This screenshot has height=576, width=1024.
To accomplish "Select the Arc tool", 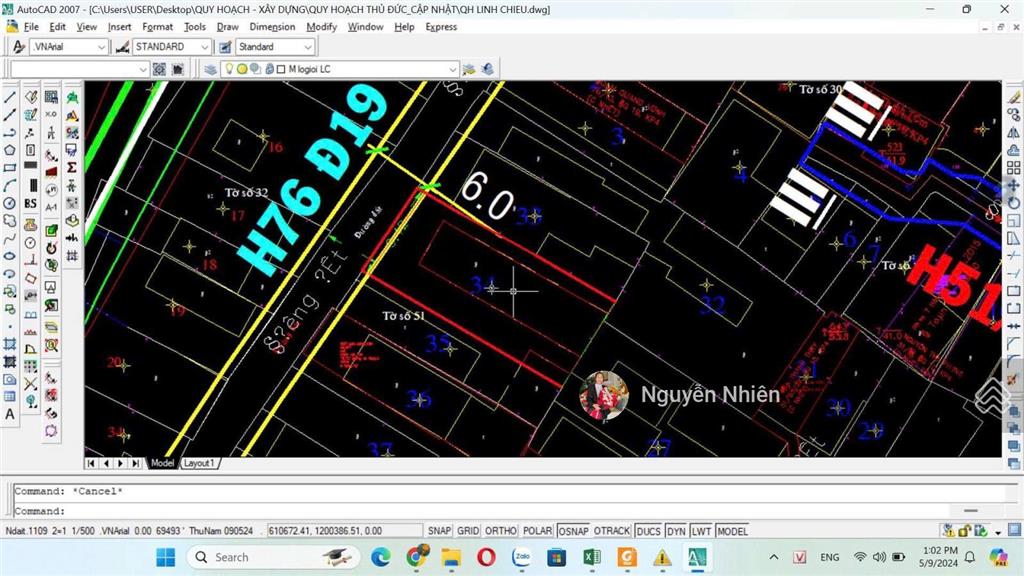I will click(10, 185).
